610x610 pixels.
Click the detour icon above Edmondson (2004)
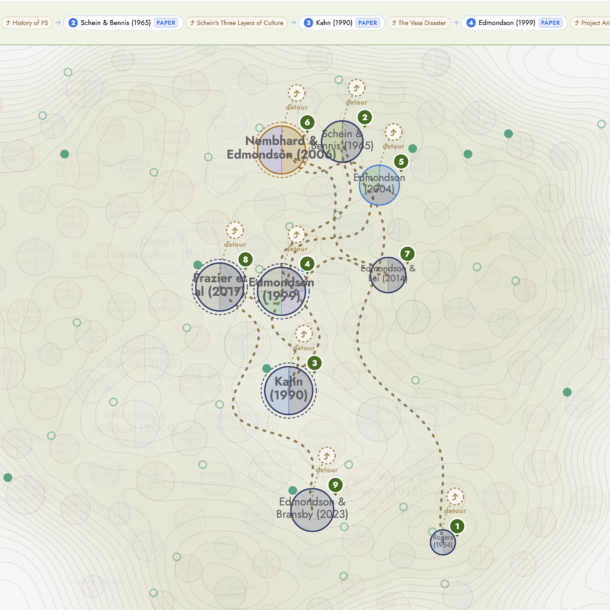[393, 133]
